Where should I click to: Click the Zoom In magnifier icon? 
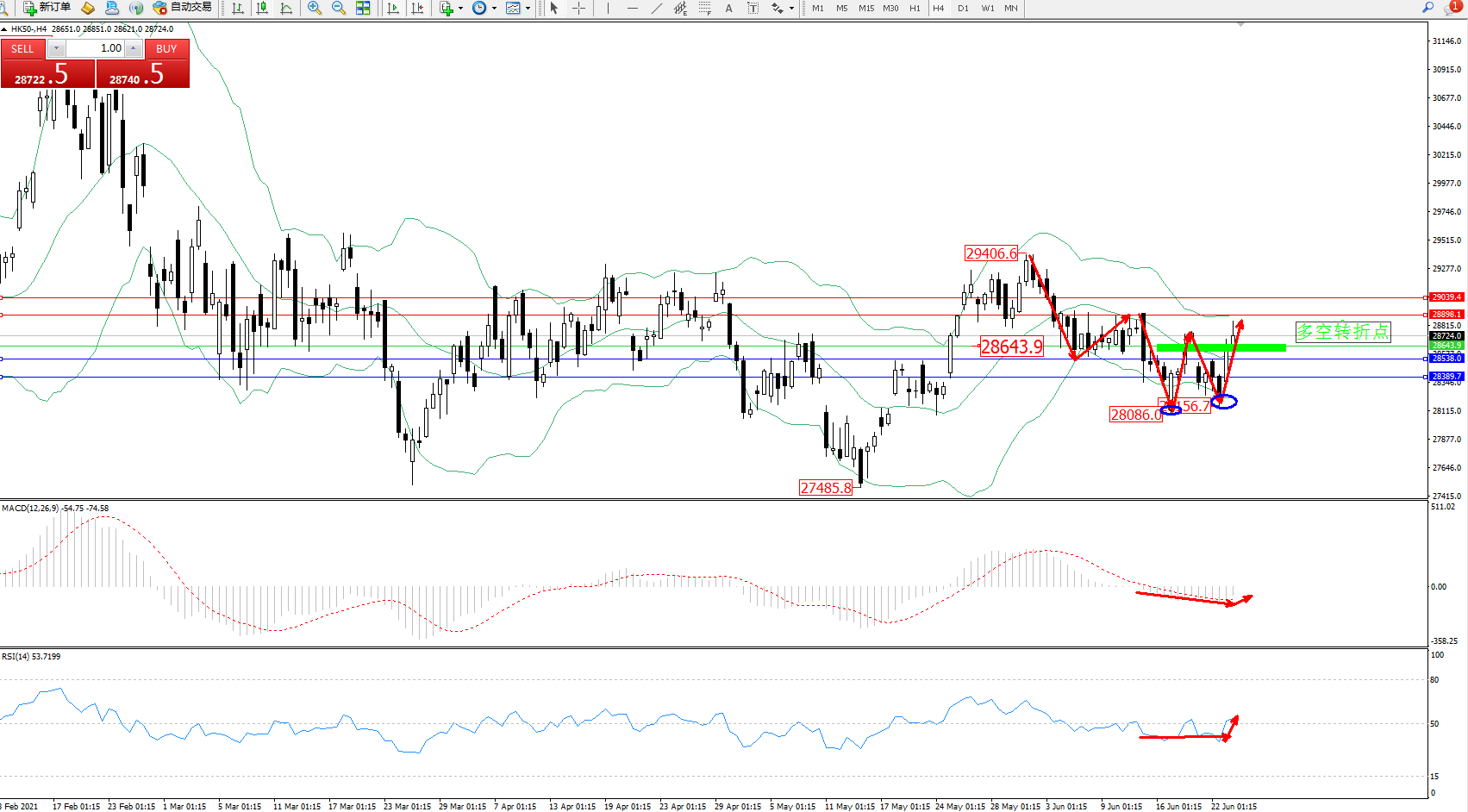(315, 8)
